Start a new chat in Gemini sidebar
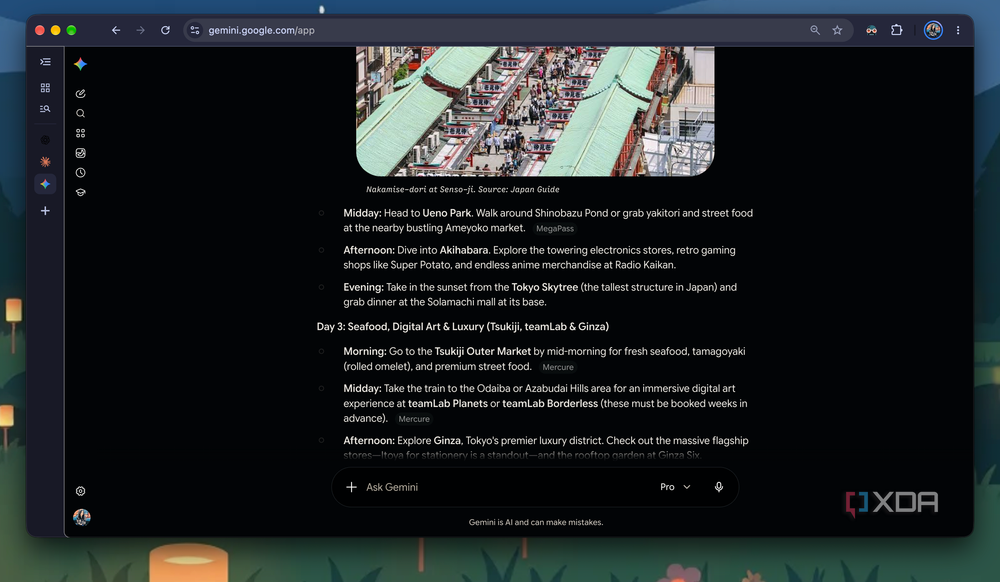 coord(80,94)
